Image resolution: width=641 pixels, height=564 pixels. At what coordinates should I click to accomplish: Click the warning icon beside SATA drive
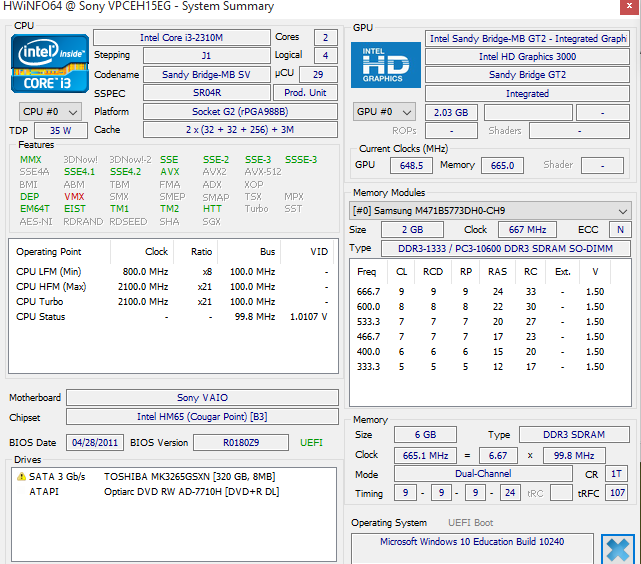point(21,477)
